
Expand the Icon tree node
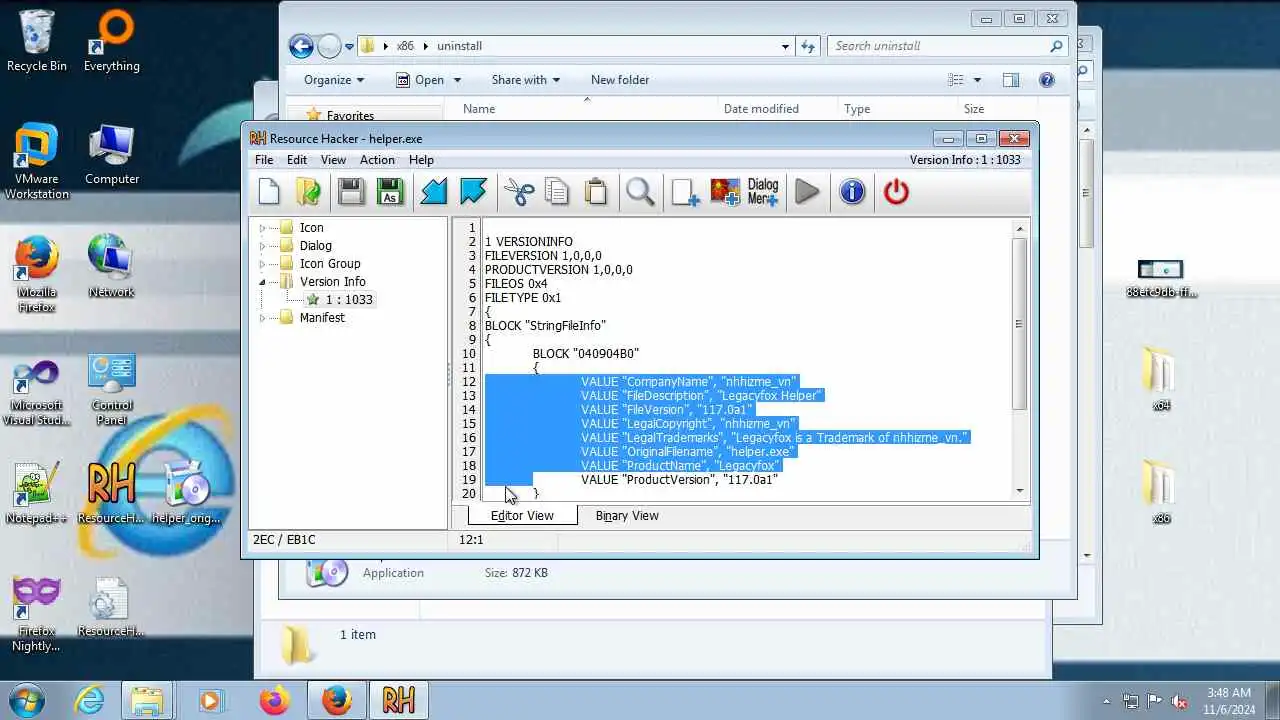click(x=263, y=228)
